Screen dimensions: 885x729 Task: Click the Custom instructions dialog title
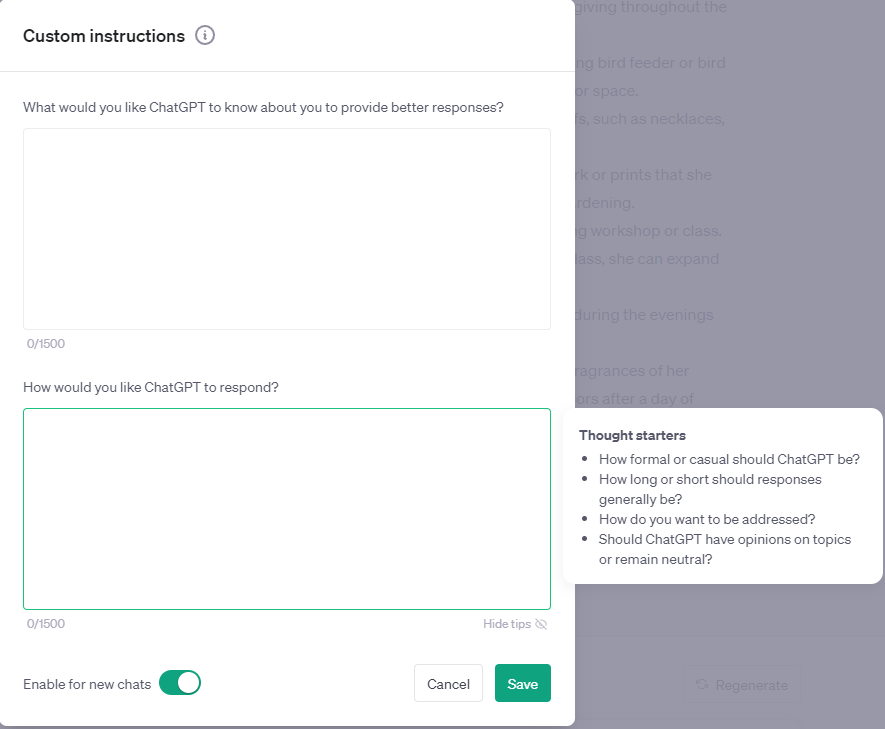pyautogui.click(x=104, y=36)
